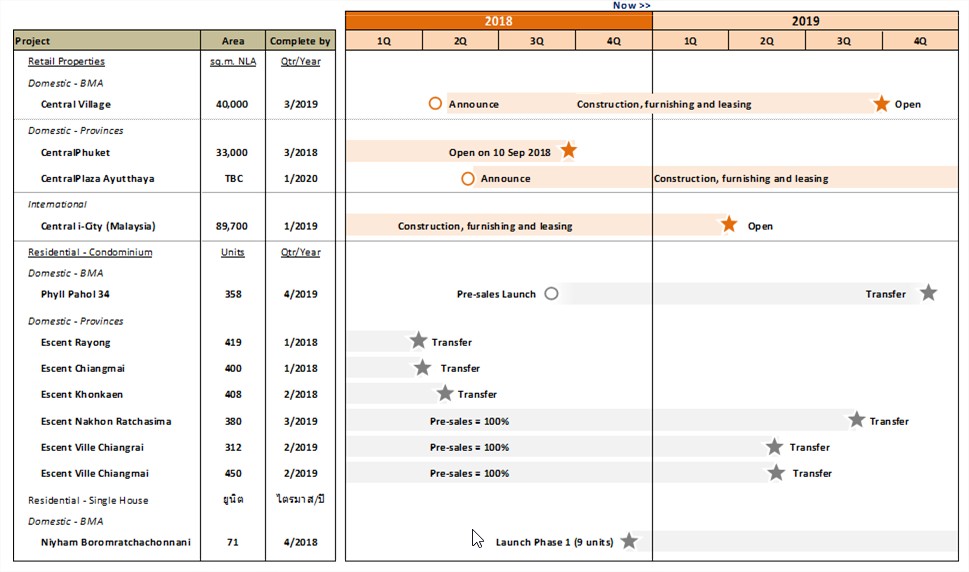This screenshot has height=572, width=969.
Task: Click the grey Transfer star for Phyll Pahol 34
Action: 928,292
